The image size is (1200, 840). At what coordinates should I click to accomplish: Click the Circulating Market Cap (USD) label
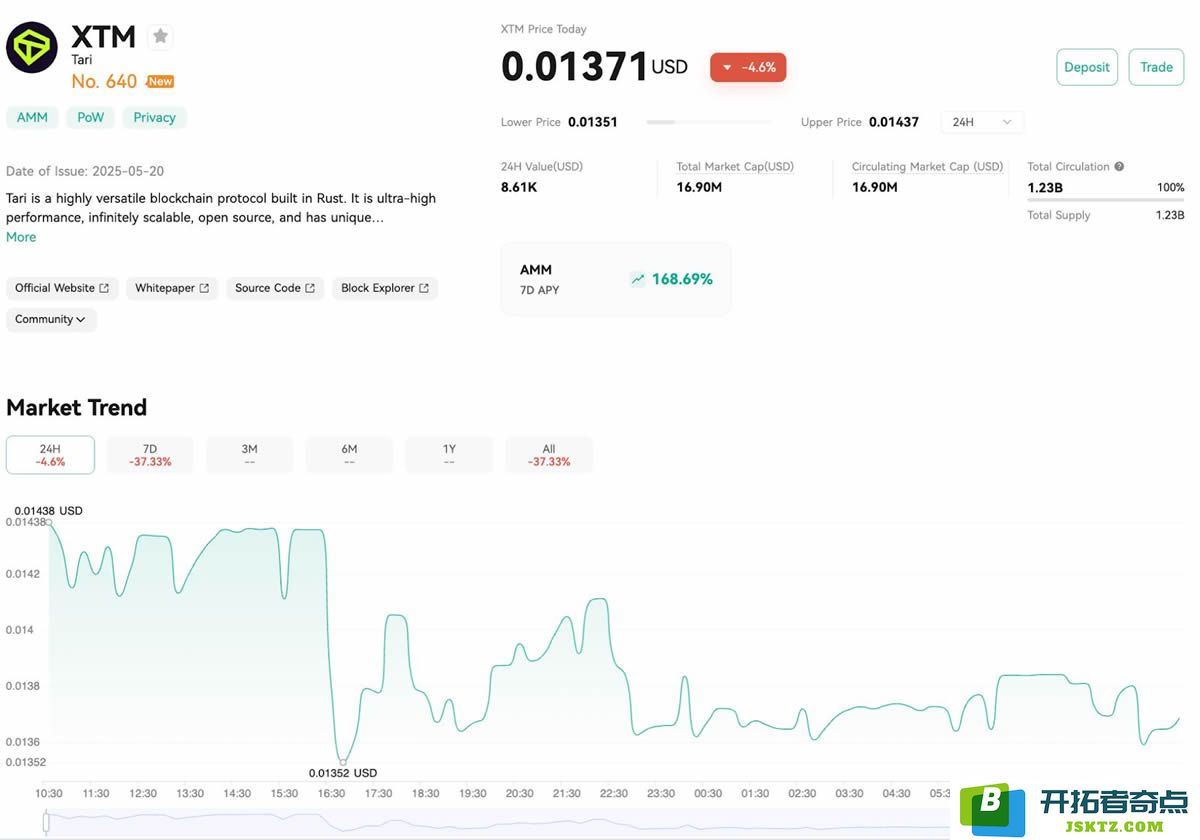pyautogui.click(x=927, y=167)
